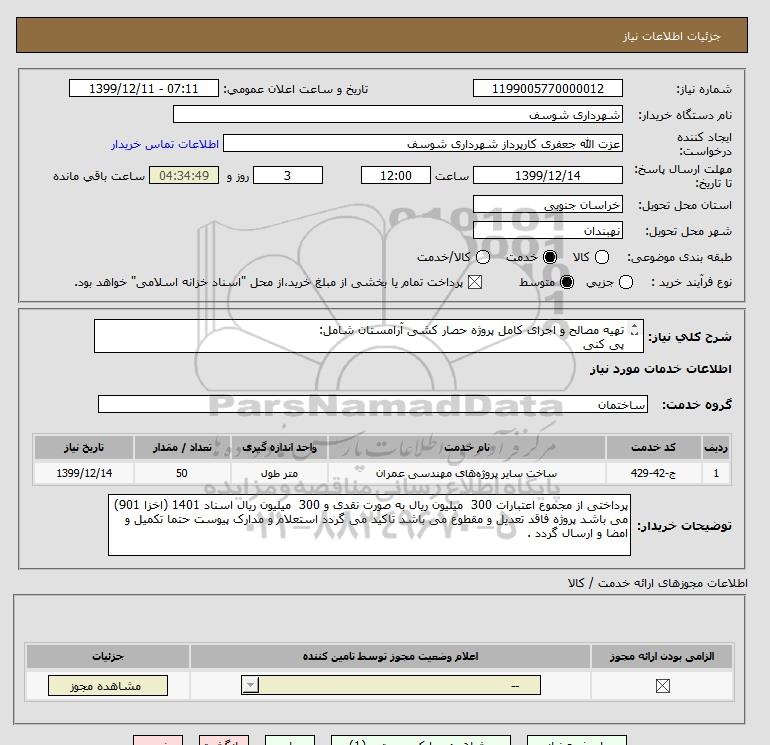Open the license status dropdown arrow
770x745 pixels.
click(x=250, y=685)
